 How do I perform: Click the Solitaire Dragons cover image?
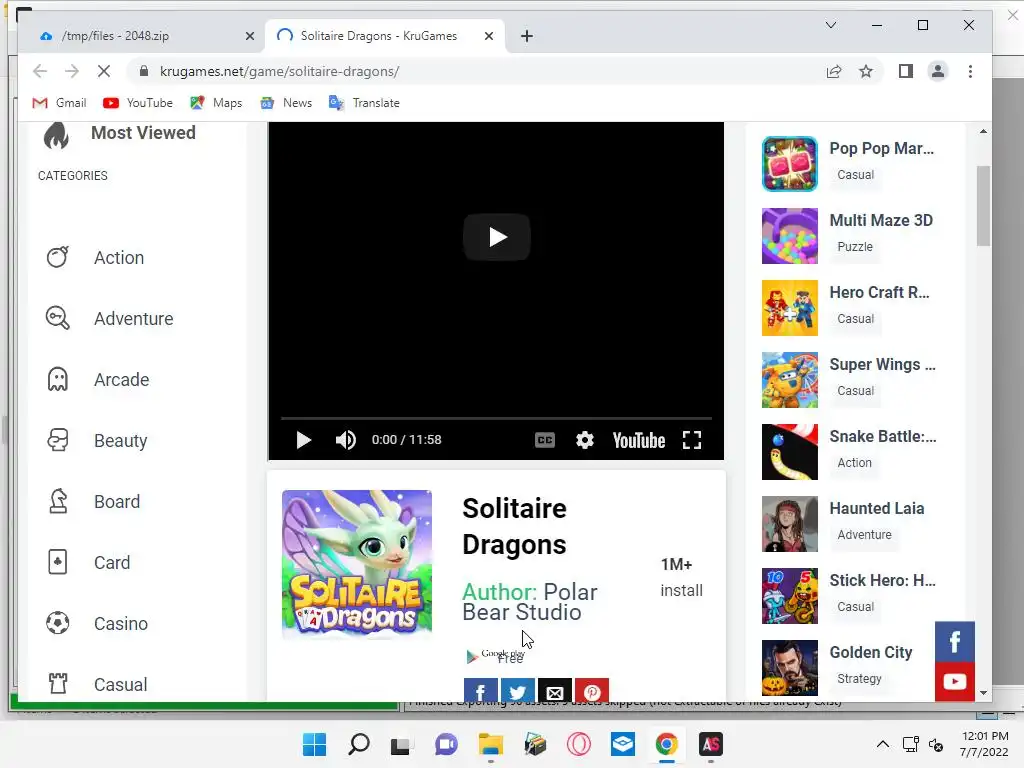[357, 564]
